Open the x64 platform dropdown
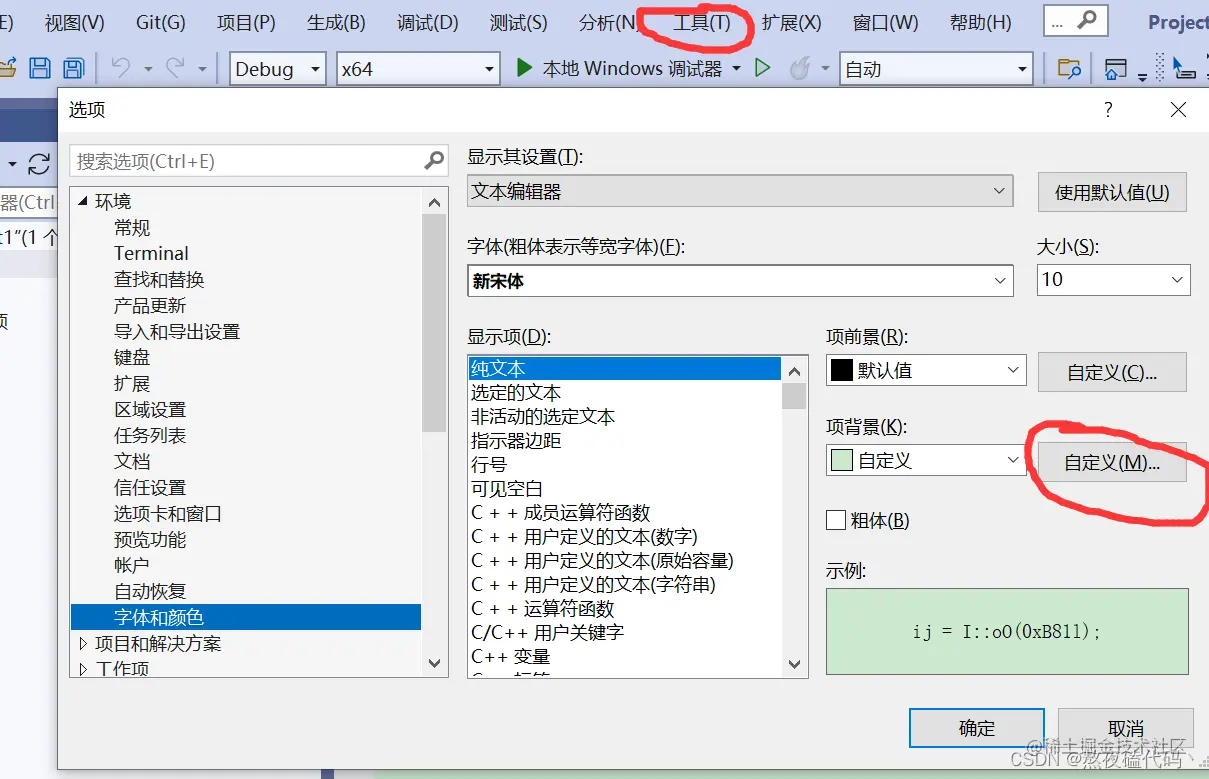 (x=418, y=69)
